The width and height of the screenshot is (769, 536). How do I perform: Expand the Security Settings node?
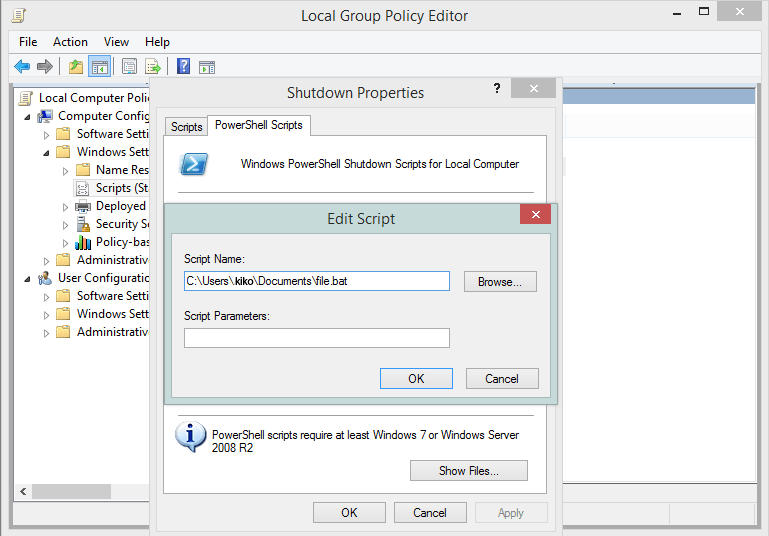[x=66, y=225]
